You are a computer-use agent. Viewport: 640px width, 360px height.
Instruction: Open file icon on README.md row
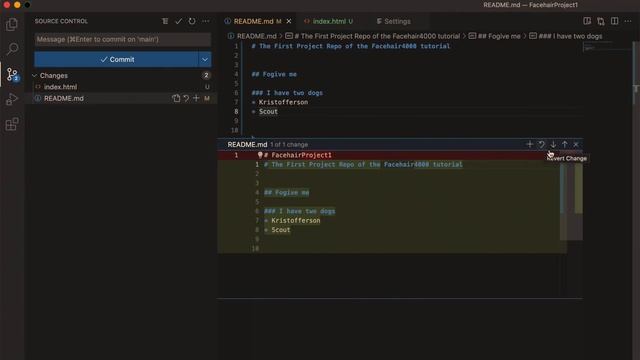pyautogui.click(x=176, y=98)
